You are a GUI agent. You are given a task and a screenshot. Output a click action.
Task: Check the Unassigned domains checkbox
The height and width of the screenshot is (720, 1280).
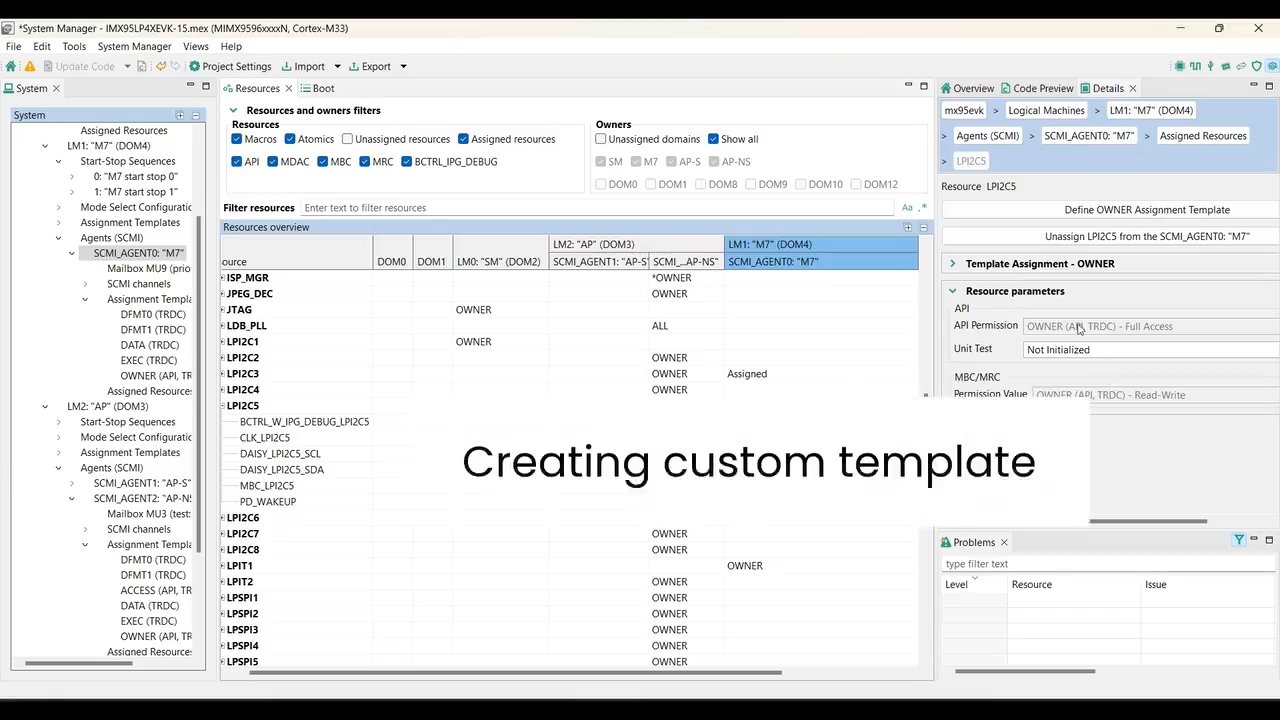coord(601,139)
